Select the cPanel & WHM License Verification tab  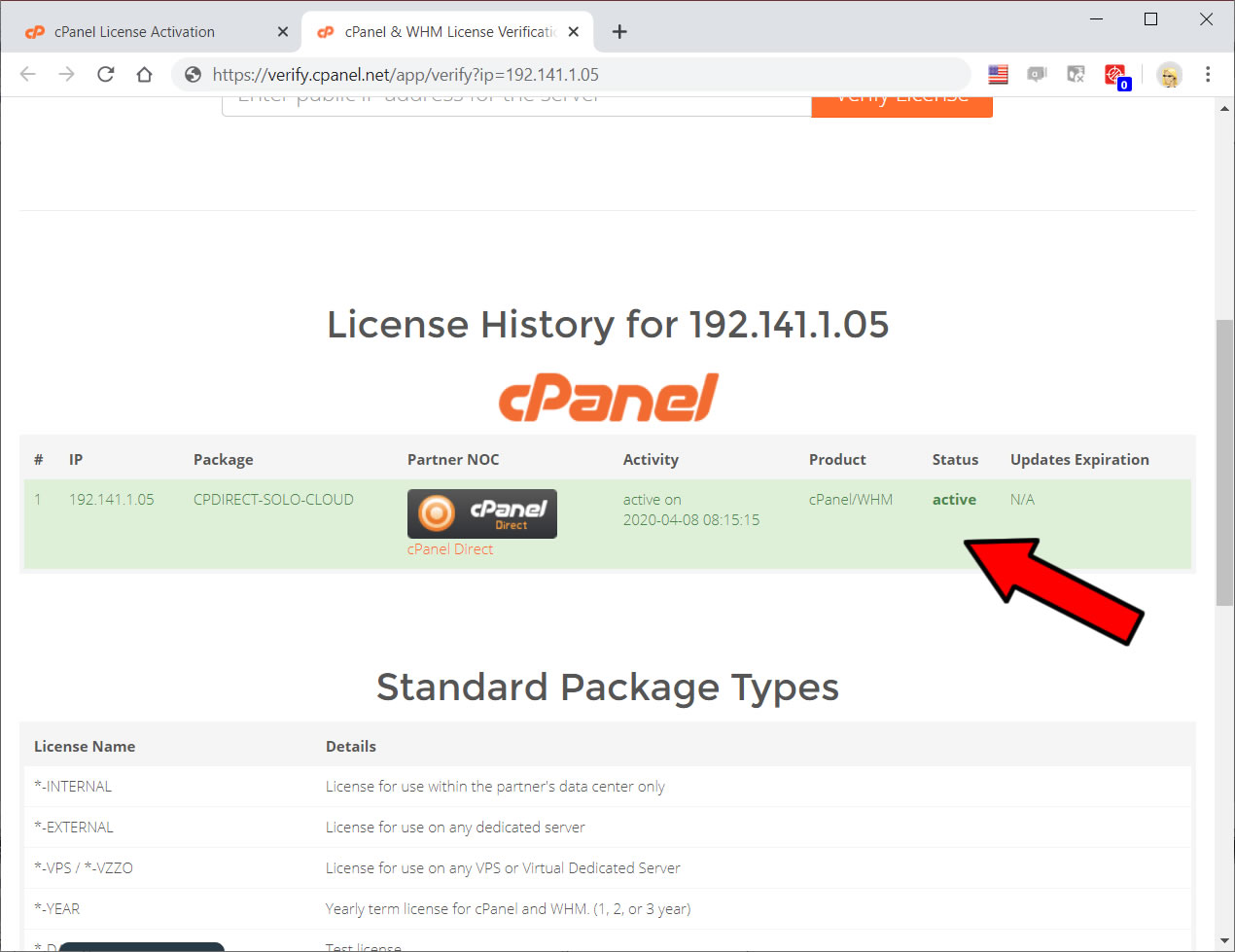[x=447, y=32]
